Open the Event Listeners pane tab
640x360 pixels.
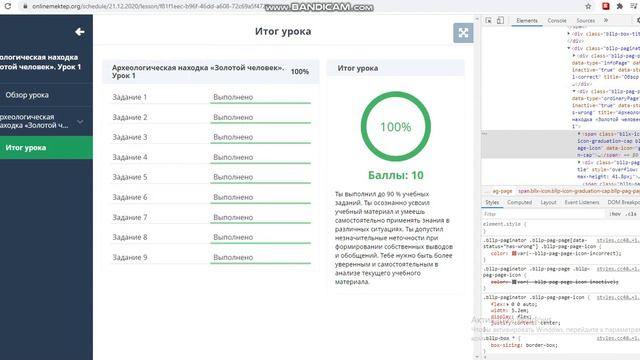tap(582, 202)
